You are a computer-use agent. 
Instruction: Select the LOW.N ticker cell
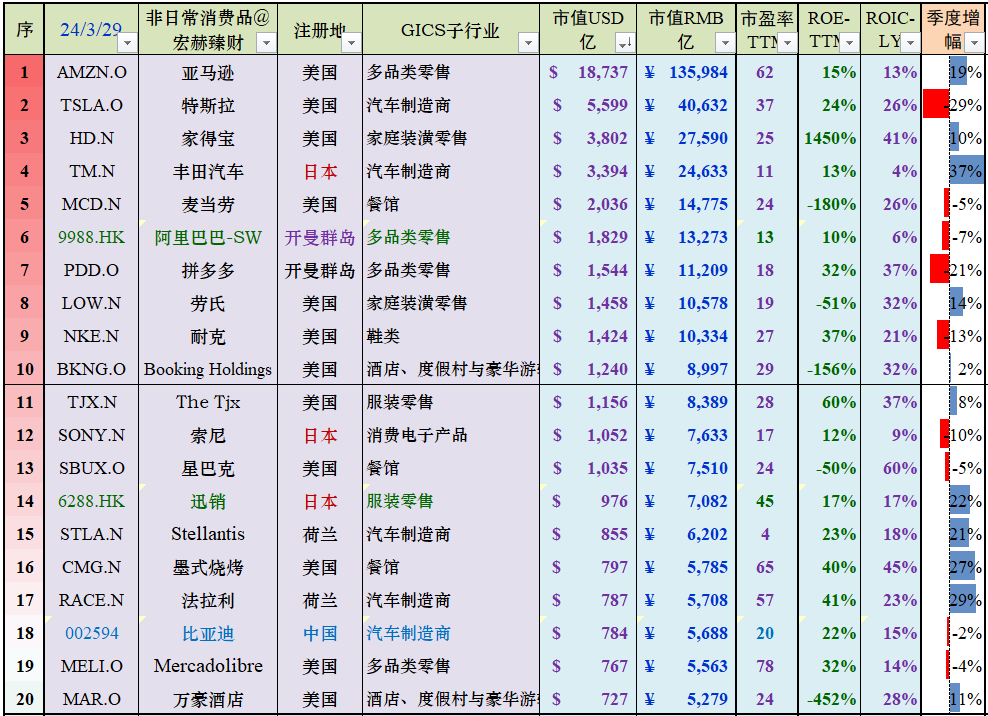91,303
